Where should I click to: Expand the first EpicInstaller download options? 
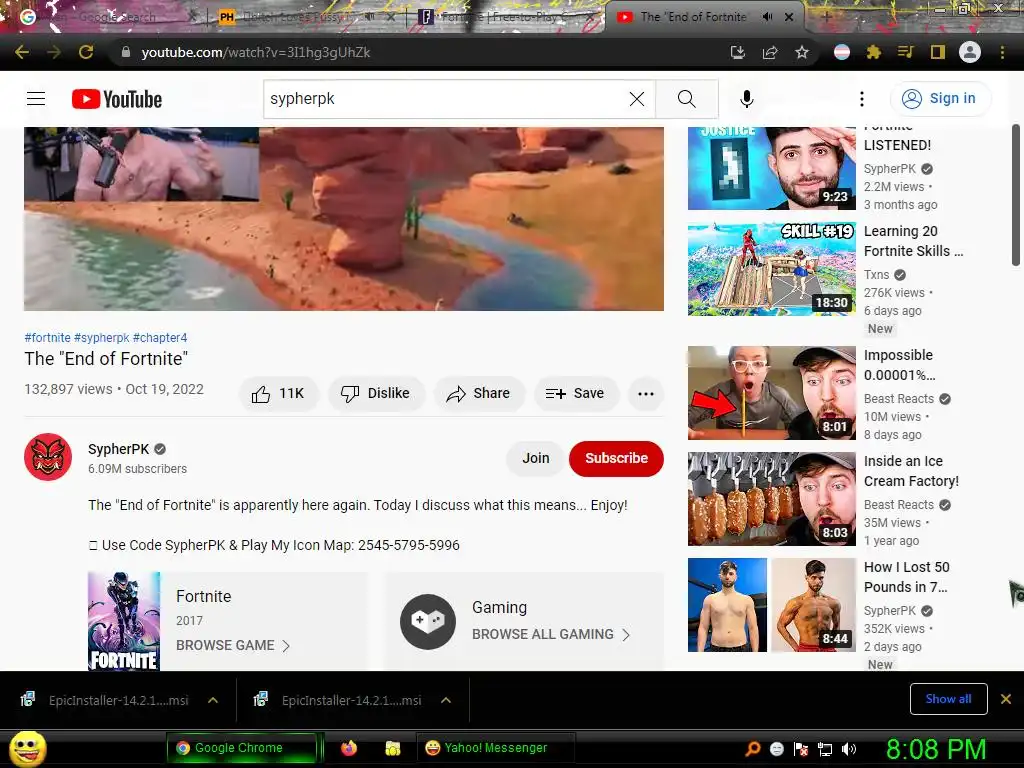pyautogui.click(x=213, y=700)
